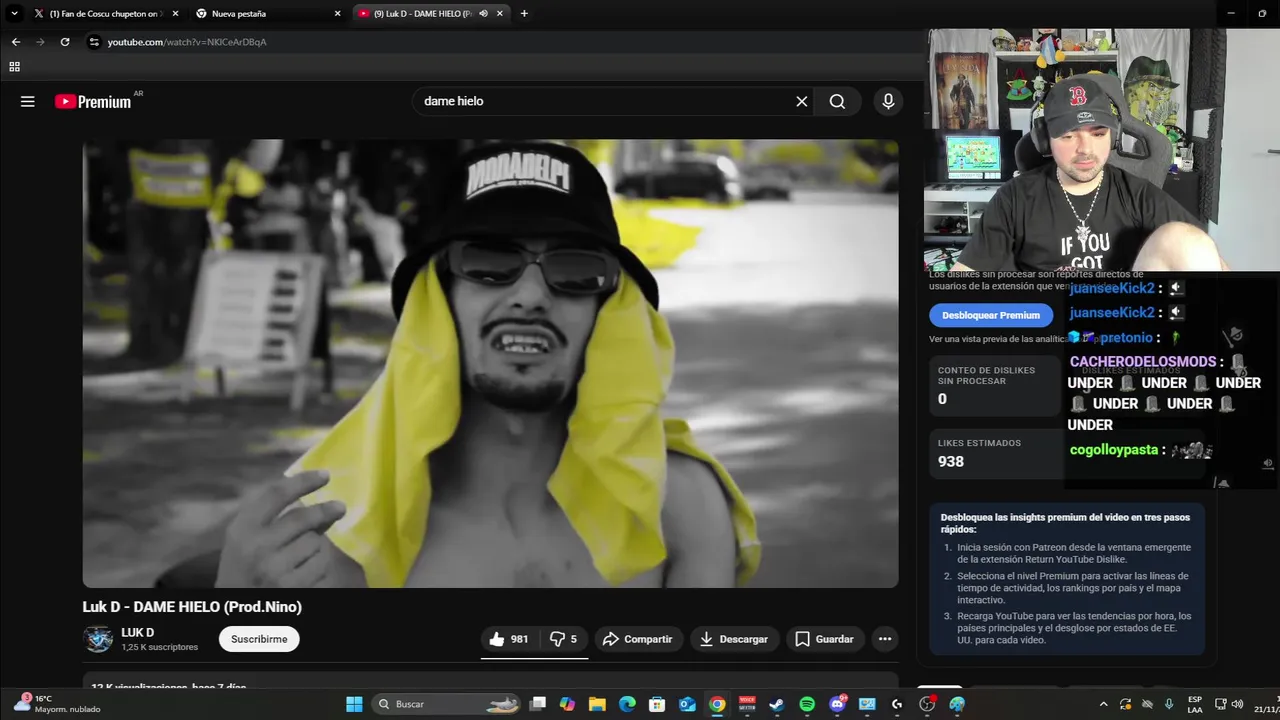The width and height of the screenshot is (1280, 720).
Task: Open the tab search dropdown arrow
Action: click(x=14, y=13)
